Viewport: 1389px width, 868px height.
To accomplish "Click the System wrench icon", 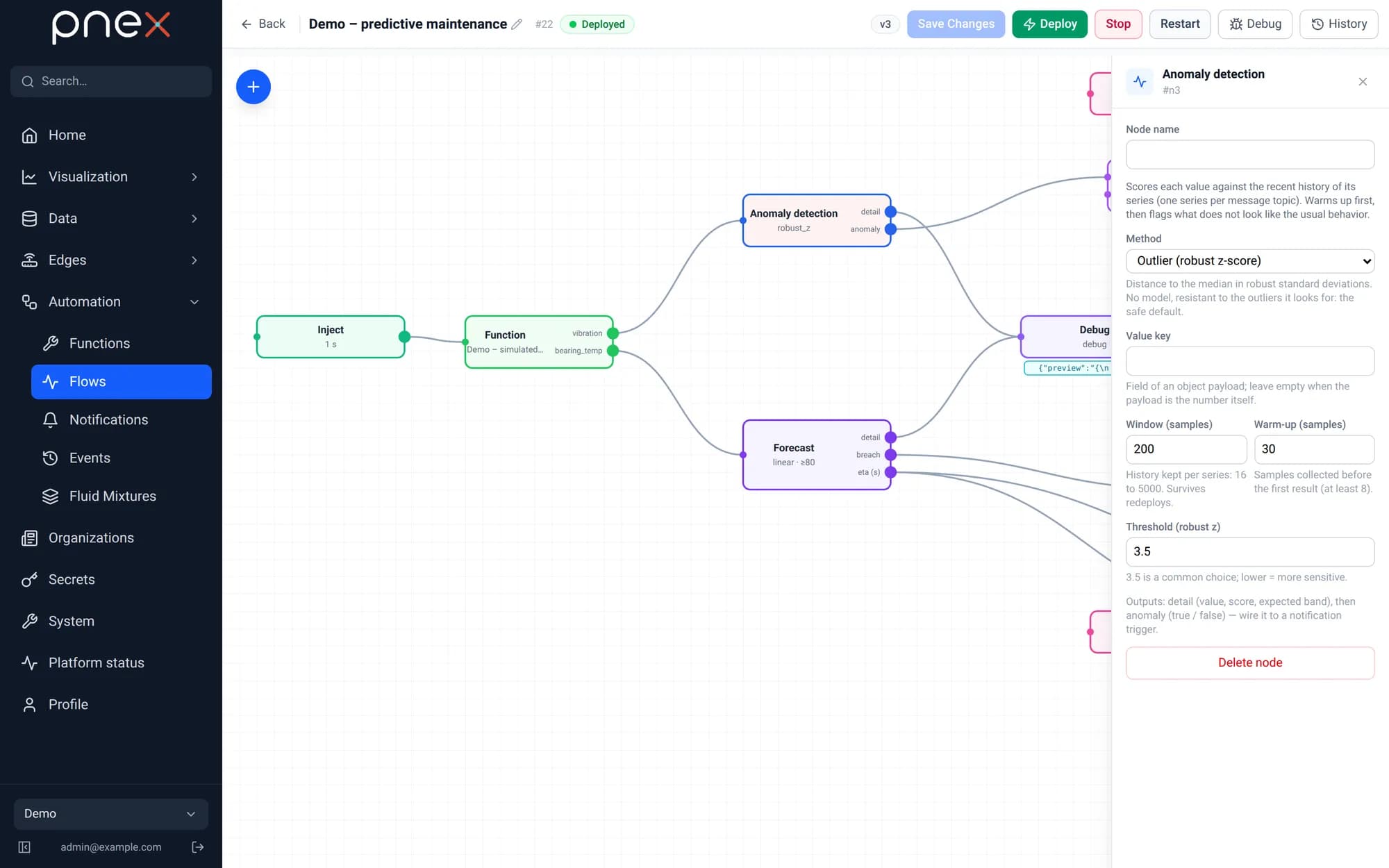I will click(29, 621).
